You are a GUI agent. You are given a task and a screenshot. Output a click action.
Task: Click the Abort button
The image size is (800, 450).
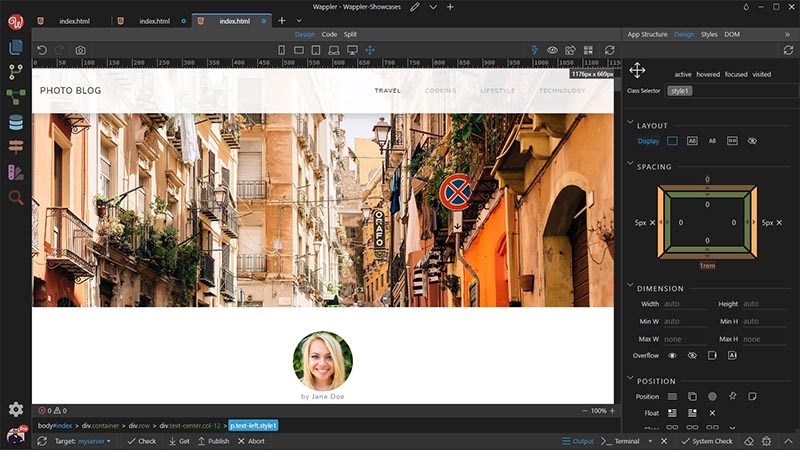(x=252, y=441)
